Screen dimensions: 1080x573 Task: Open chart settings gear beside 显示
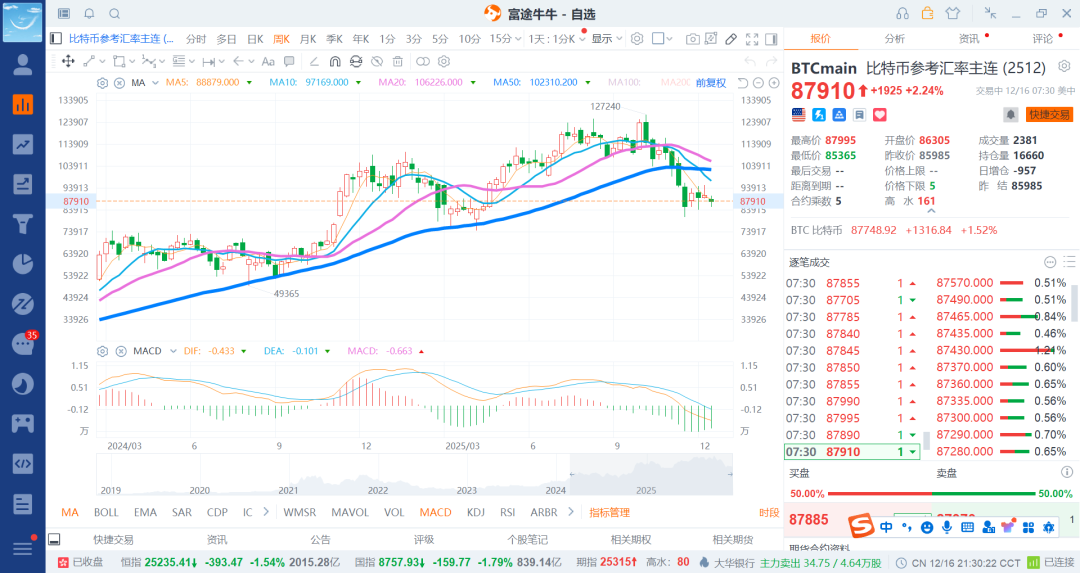click(637, 39)
